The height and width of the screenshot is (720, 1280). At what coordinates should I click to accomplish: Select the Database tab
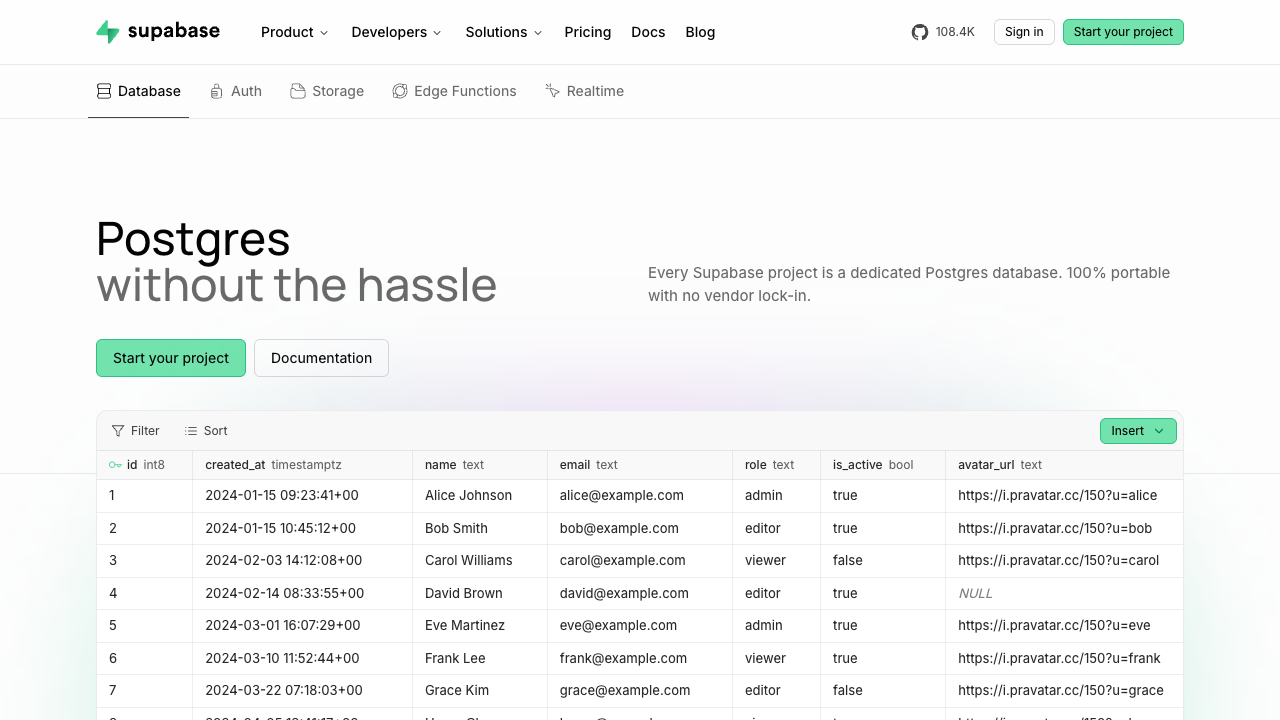click(138, 91)
